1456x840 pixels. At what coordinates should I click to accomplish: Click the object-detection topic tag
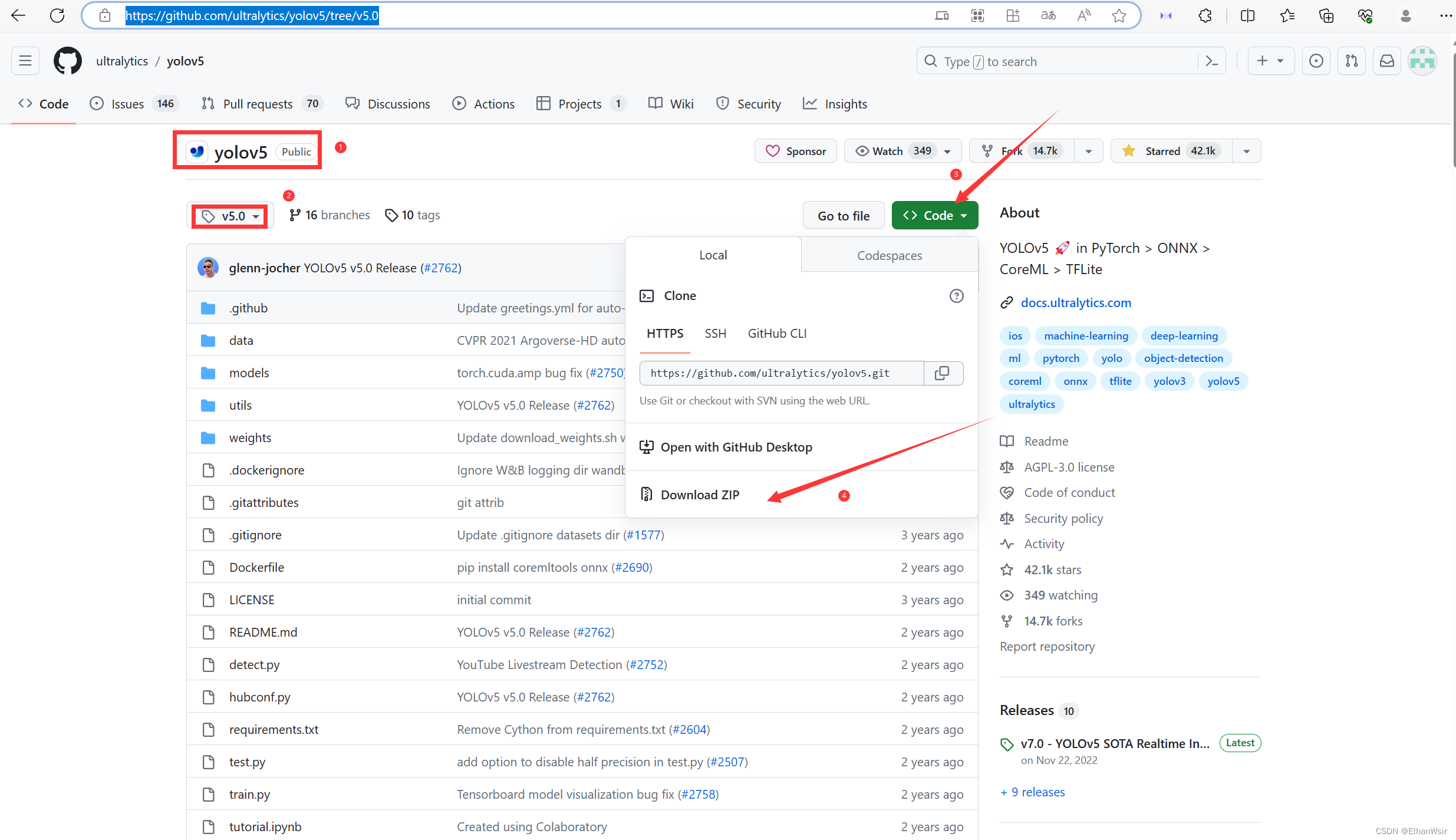tap(1183, 358)
